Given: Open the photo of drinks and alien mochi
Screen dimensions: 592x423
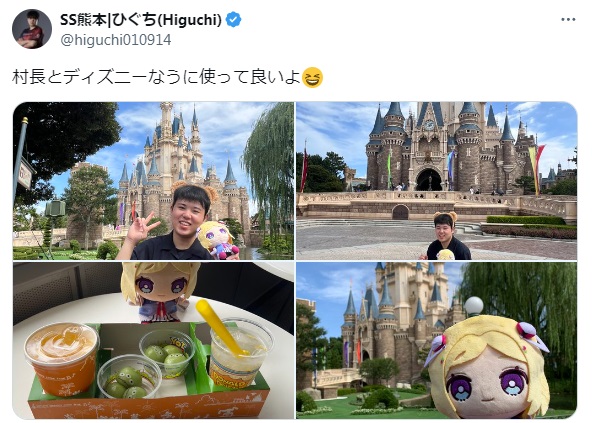Looking at the screenshot, I should (x=153, y=341).
